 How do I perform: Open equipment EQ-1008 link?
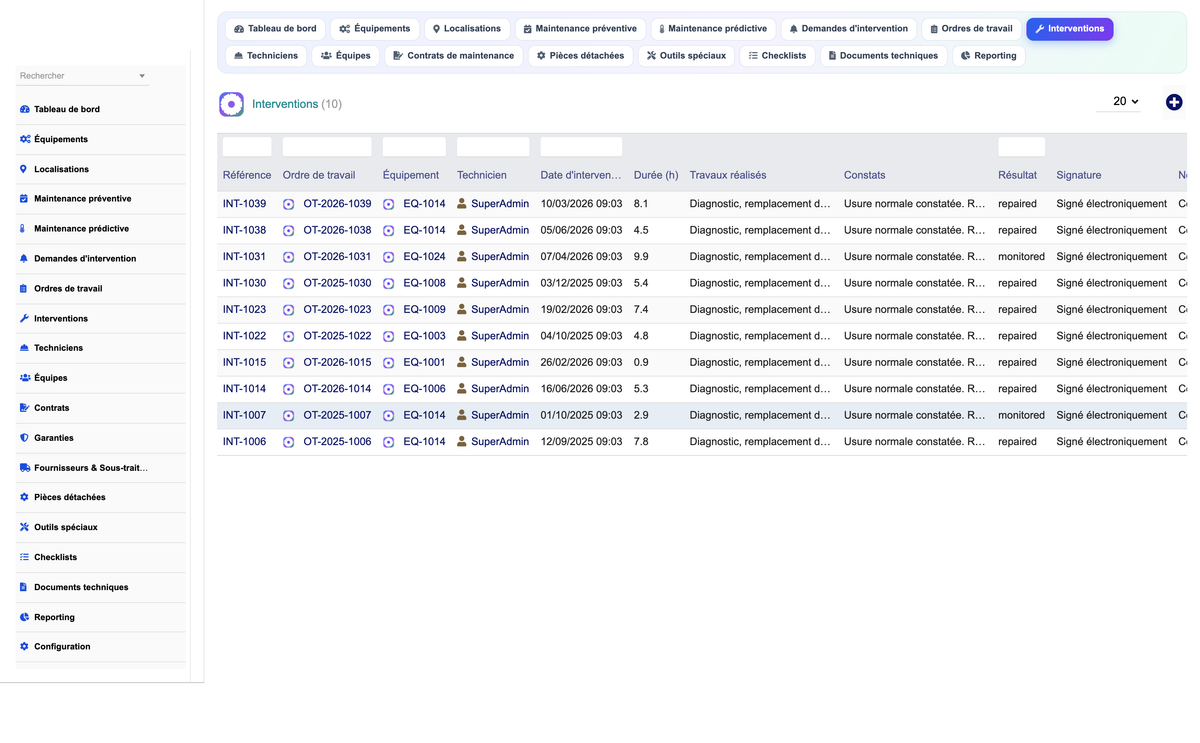[x=424, y=283]
